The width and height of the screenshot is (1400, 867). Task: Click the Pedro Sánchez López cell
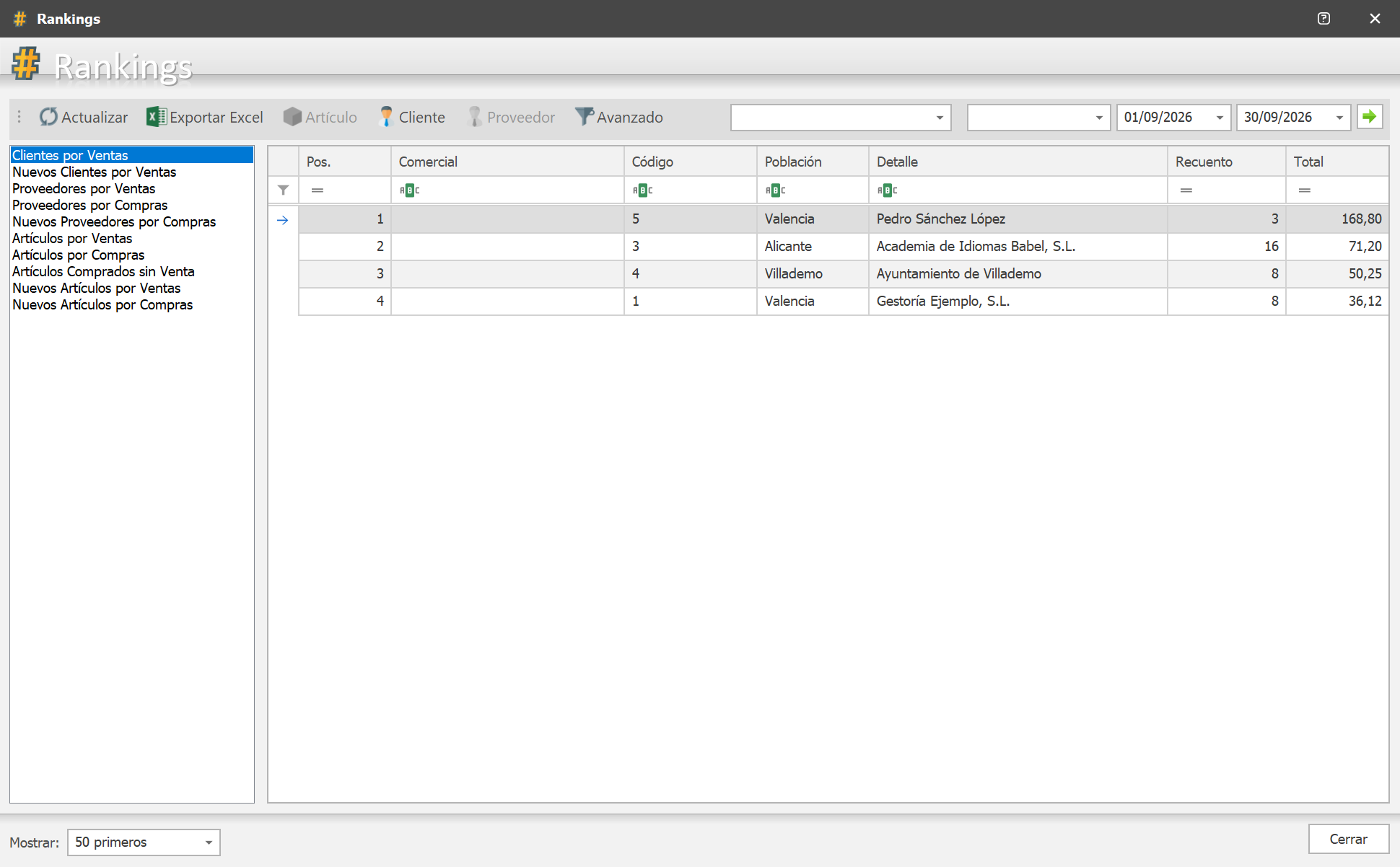point(1018,219)
